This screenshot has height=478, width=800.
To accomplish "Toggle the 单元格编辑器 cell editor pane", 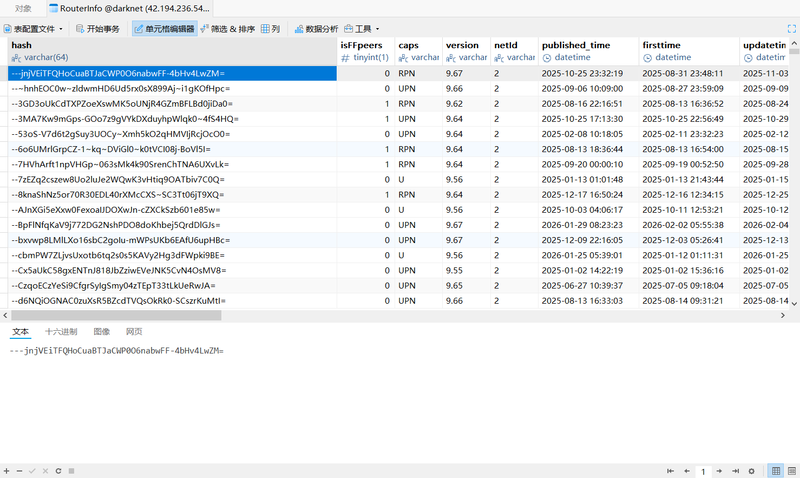I will tap(163, 29).
